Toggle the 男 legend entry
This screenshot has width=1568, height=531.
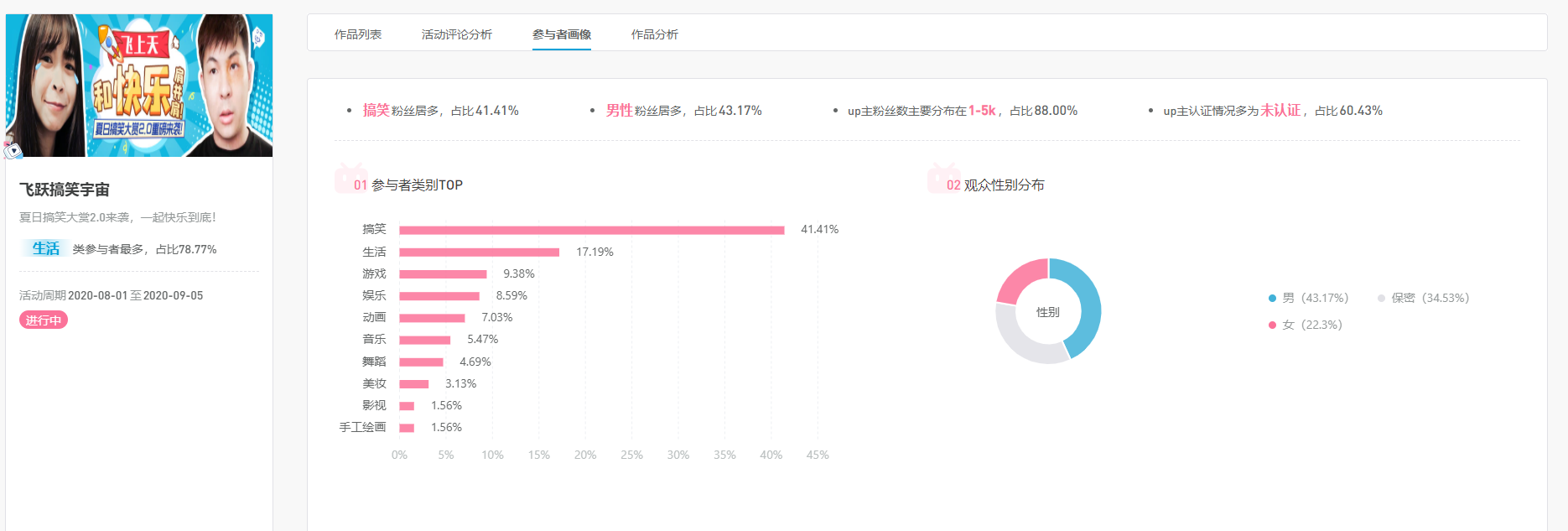click(x=1308, y=298)
